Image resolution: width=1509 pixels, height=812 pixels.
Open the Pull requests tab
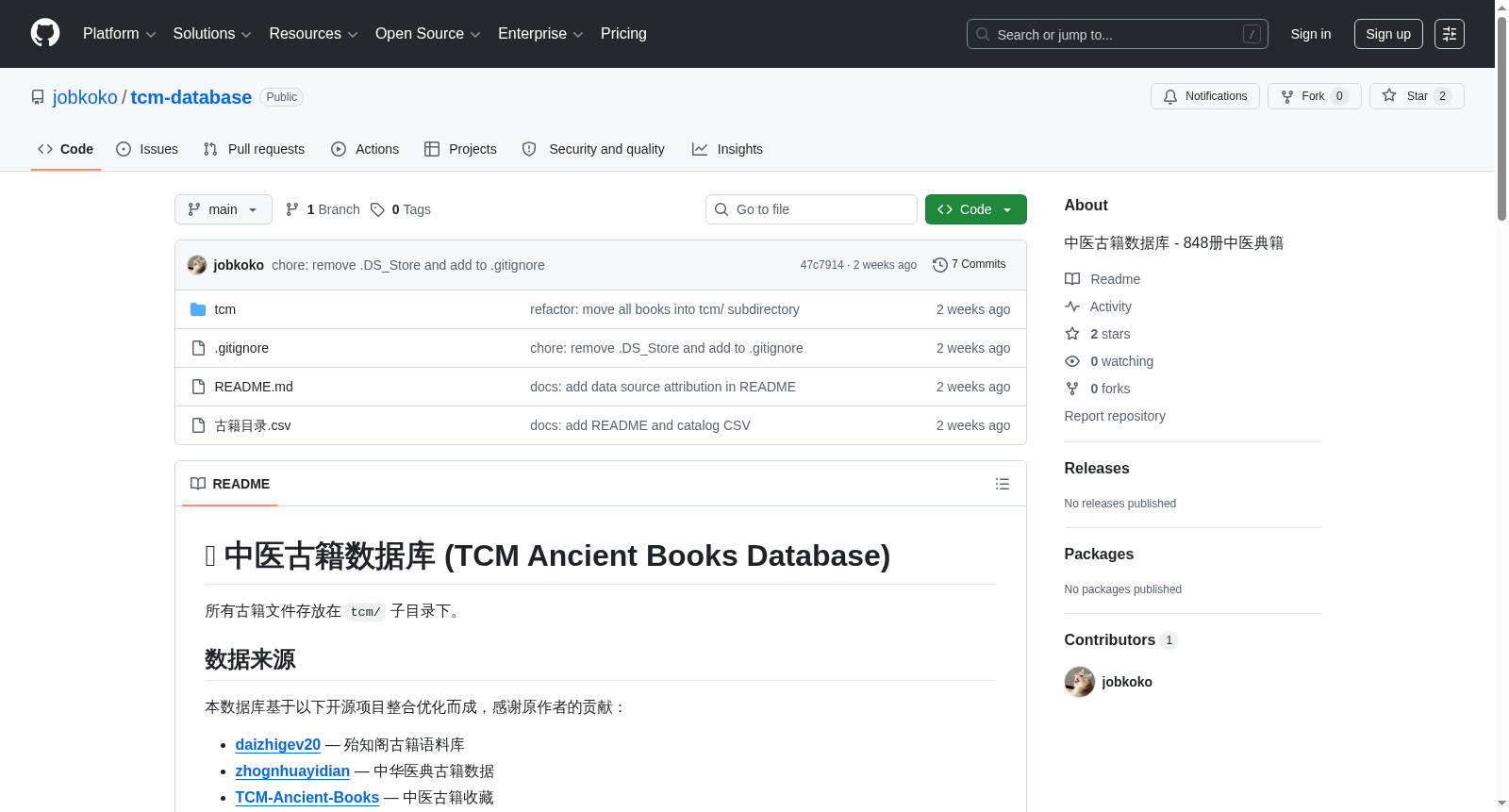tap(254, 149)
